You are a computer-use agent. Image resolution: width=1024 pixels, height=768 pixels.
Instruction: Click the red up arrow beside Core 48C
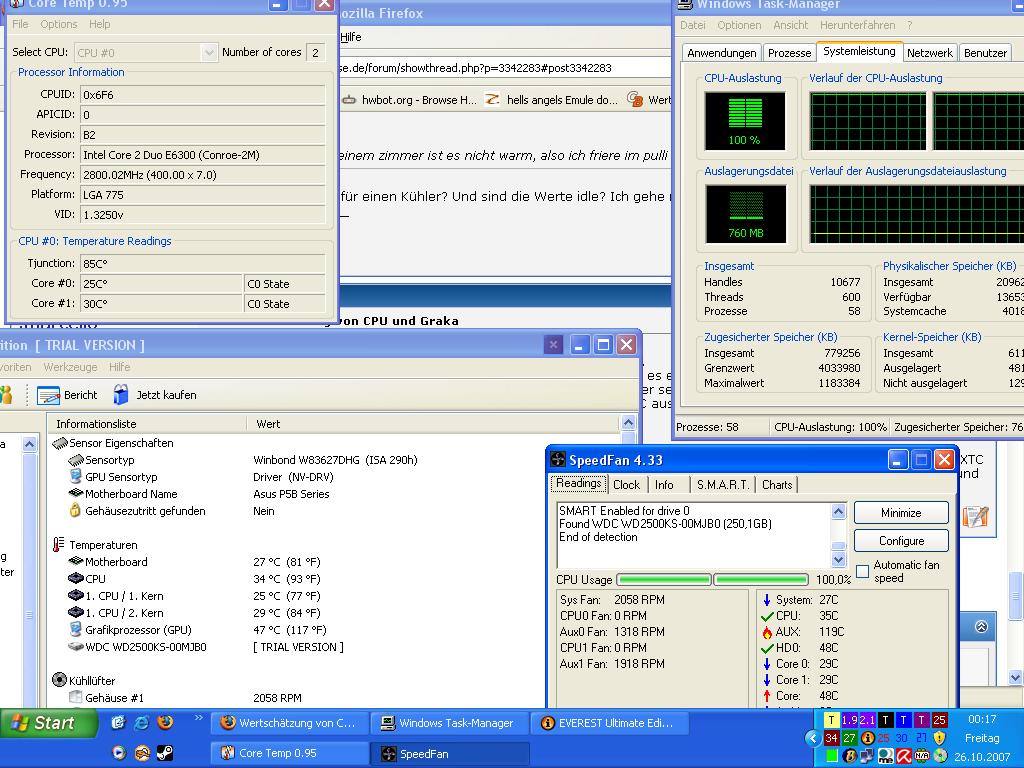[767, 696]
